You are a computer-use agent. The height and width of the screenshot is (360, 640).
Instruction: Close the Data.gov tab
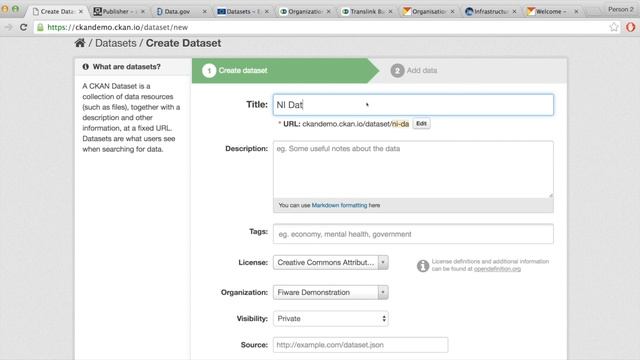pyautogui.click(x=204, y=11)
